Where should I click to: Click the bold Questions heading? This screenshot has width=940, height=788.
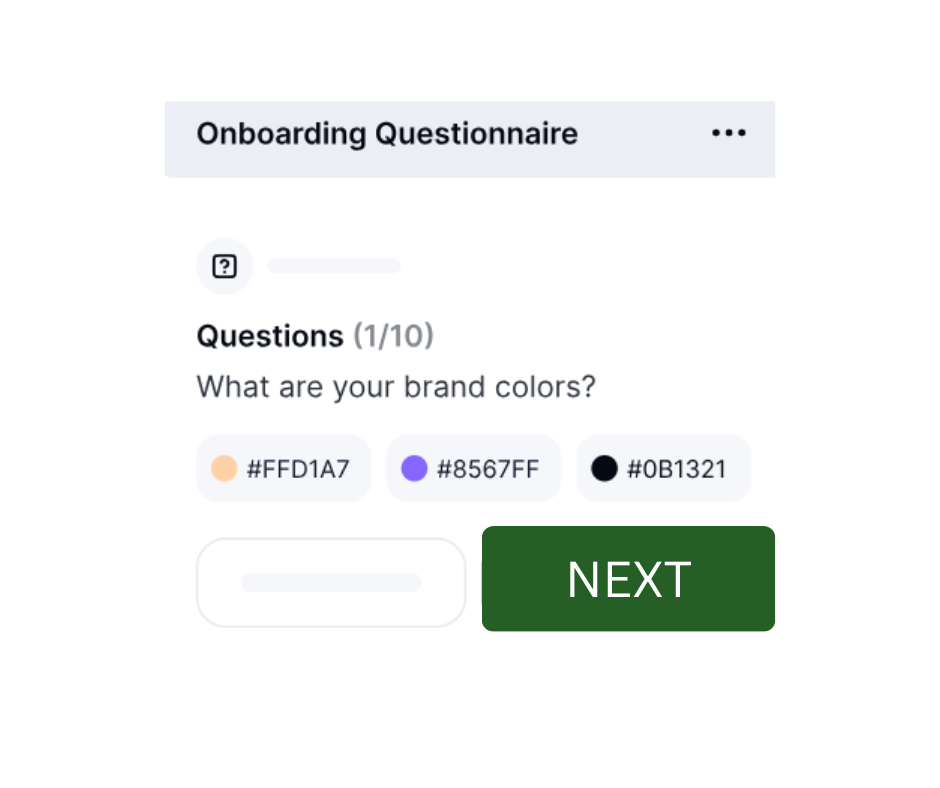point(270,336)
